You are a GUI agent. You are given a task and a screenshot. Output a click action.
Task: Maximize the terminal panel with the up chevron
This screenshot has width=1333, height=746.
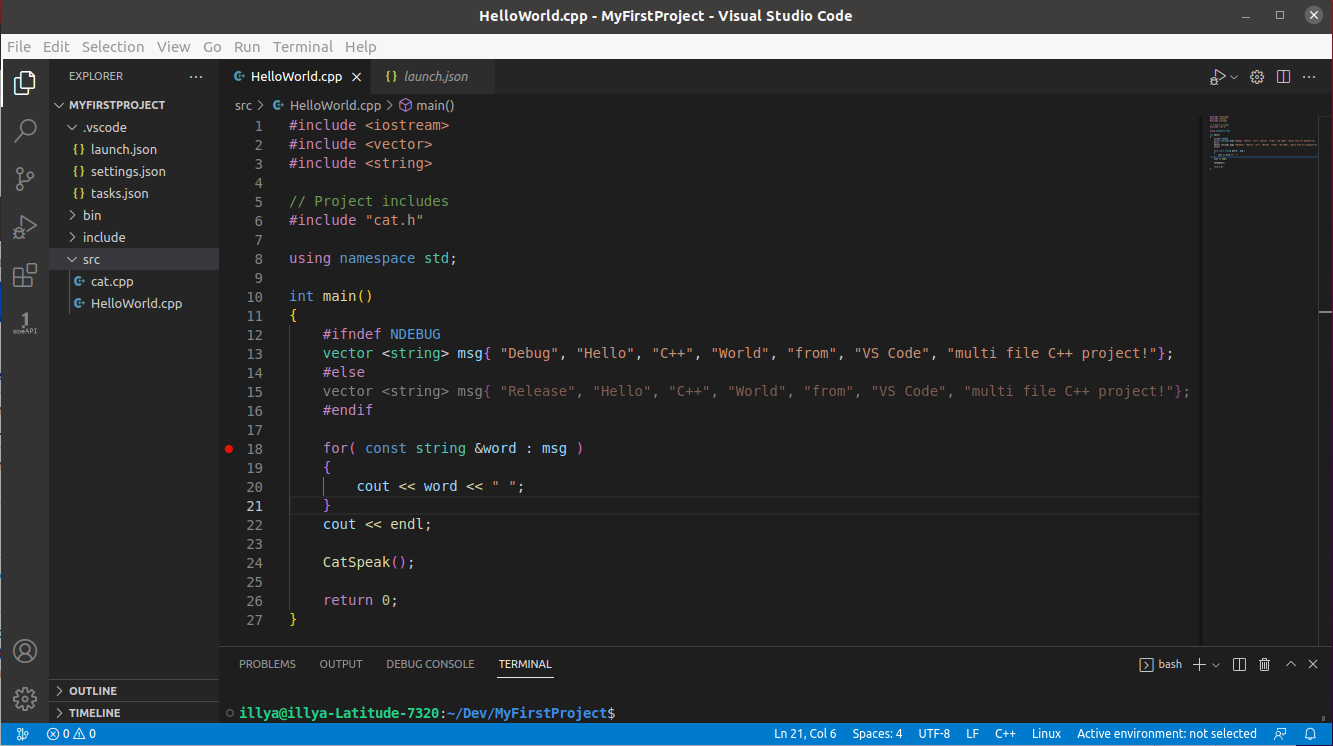(x=1290, y=664)
